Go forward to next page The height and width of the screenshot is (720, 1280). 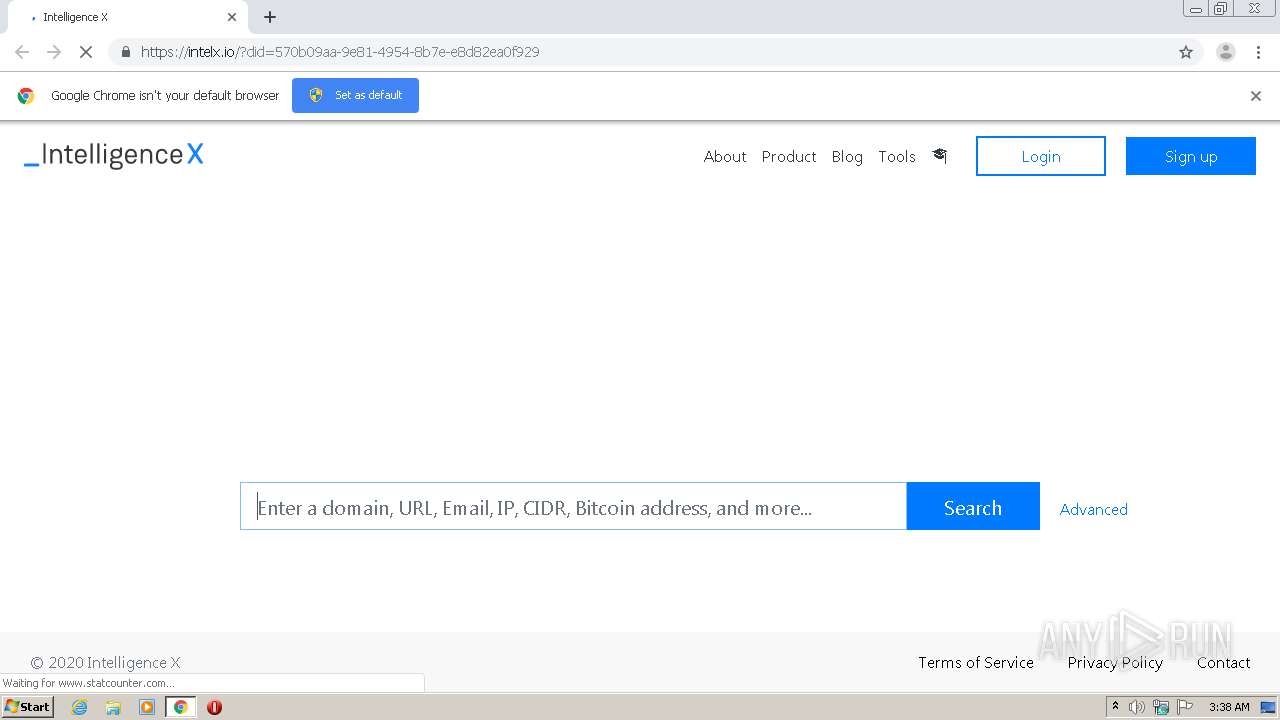coord(54,52)
